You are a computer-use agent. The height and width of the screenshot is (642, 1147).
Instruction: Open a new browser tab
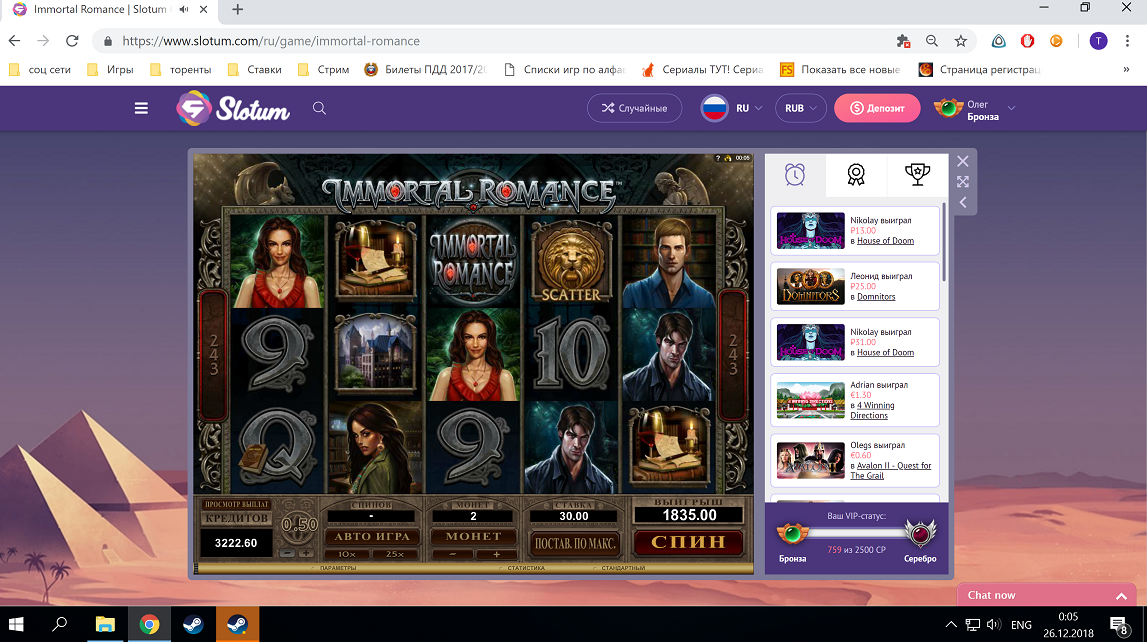pos(237,10)
